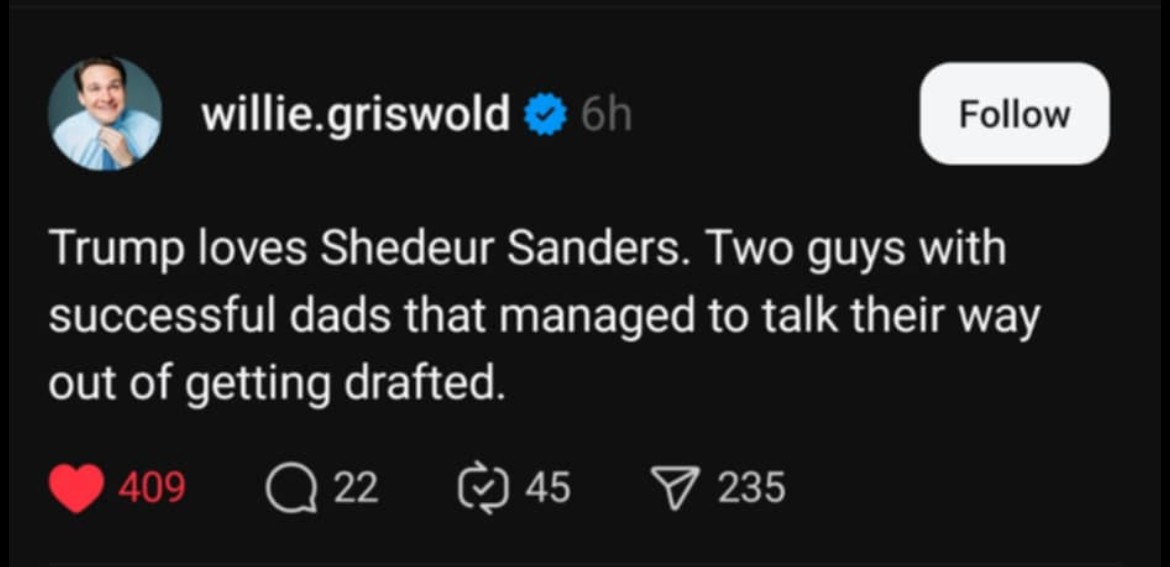Viewport: 1170px width, 567px height.
Task: Like the post with the heart icon
Action: pos(76,488)
